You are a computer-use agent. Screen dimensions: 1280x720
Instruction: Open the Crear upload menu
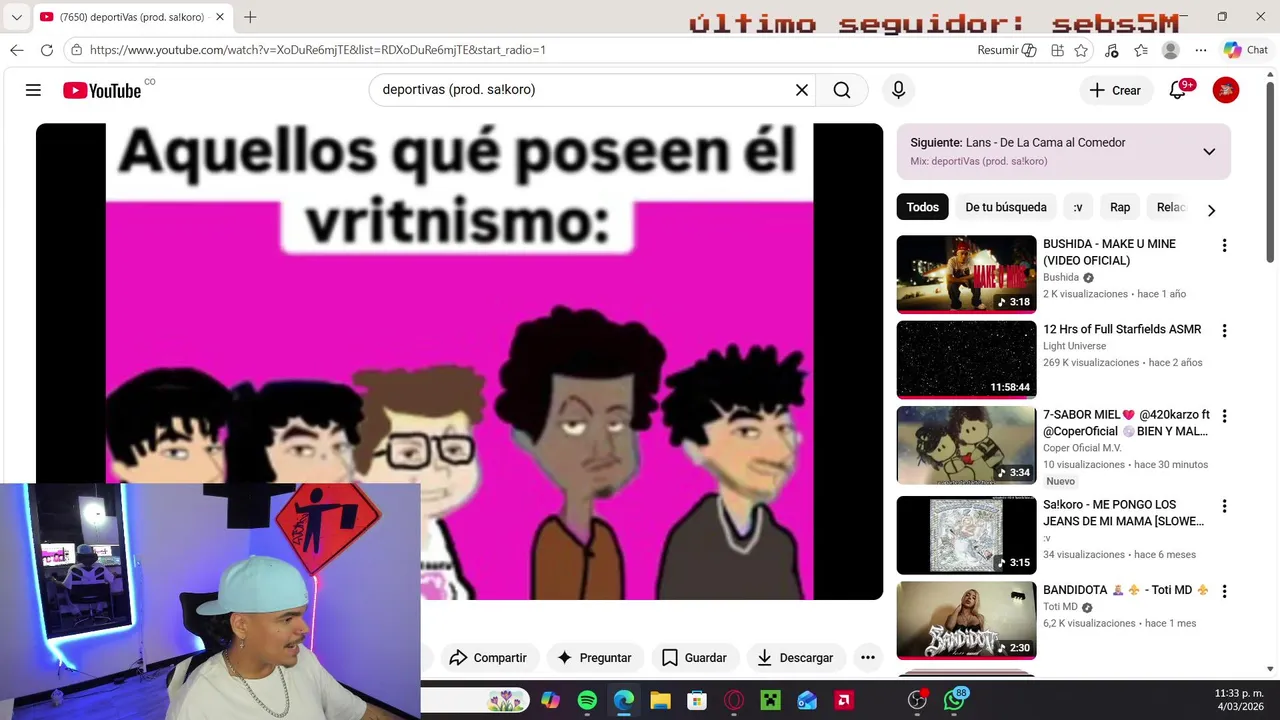[1115, 90]
